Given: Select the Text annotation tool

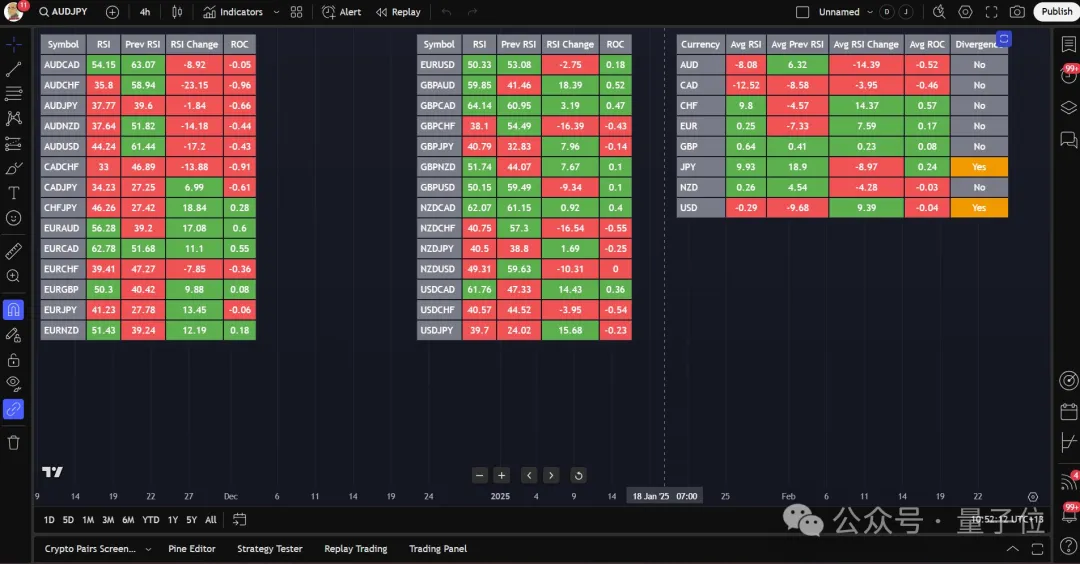Looking at the screenshot, I should coord(14,193).
